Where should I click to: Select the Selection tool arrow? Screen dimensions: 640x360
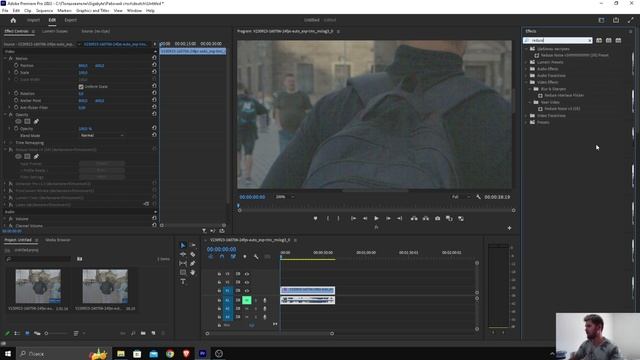(183, 245)
